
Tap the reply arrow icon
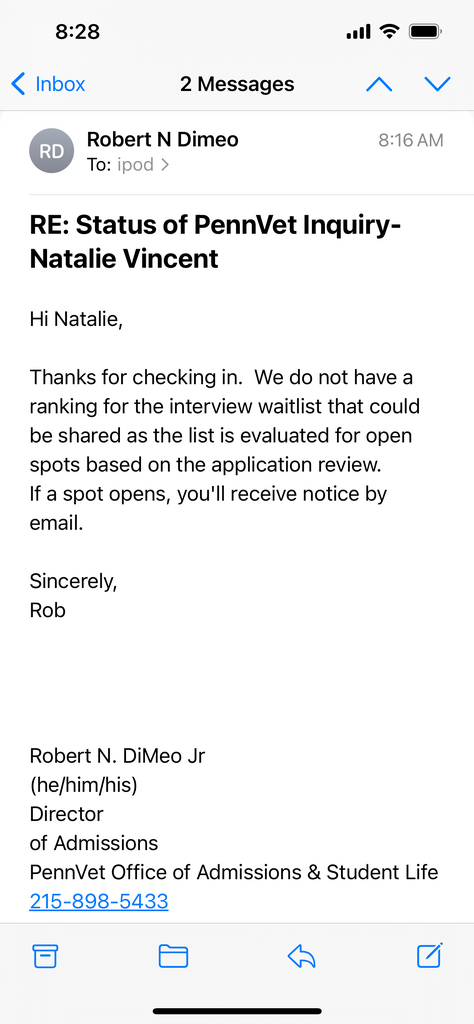[x=302, y=957]
